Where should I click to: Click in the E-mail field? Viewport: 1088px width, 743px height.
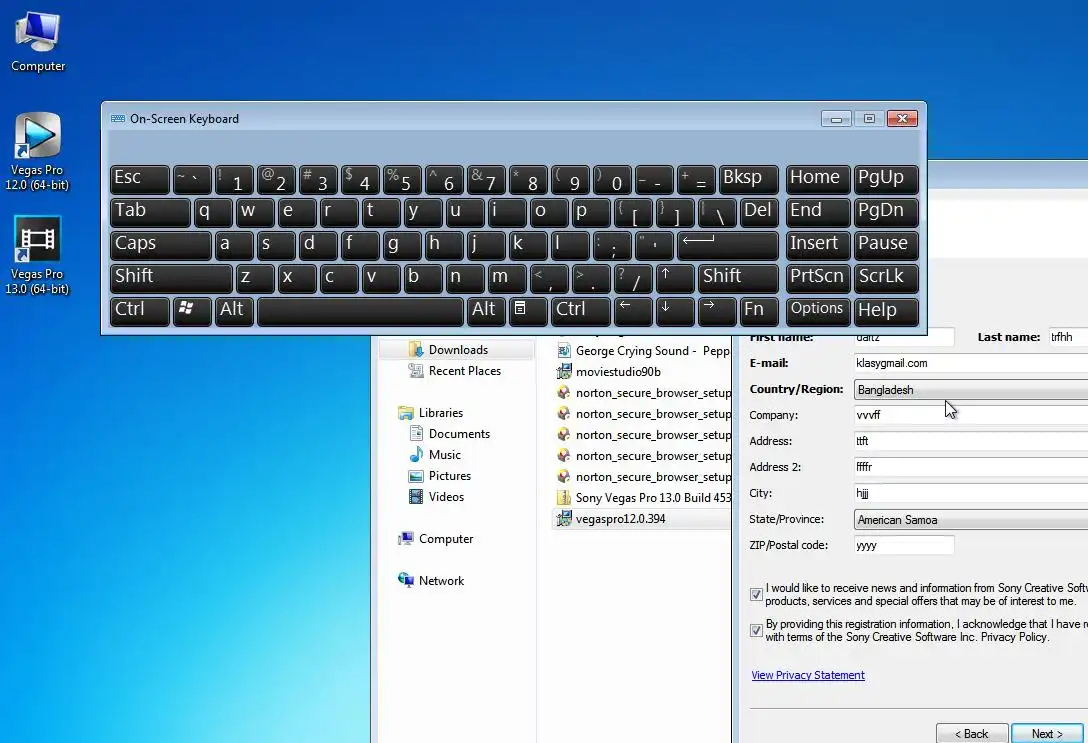[x=971, y=363]
